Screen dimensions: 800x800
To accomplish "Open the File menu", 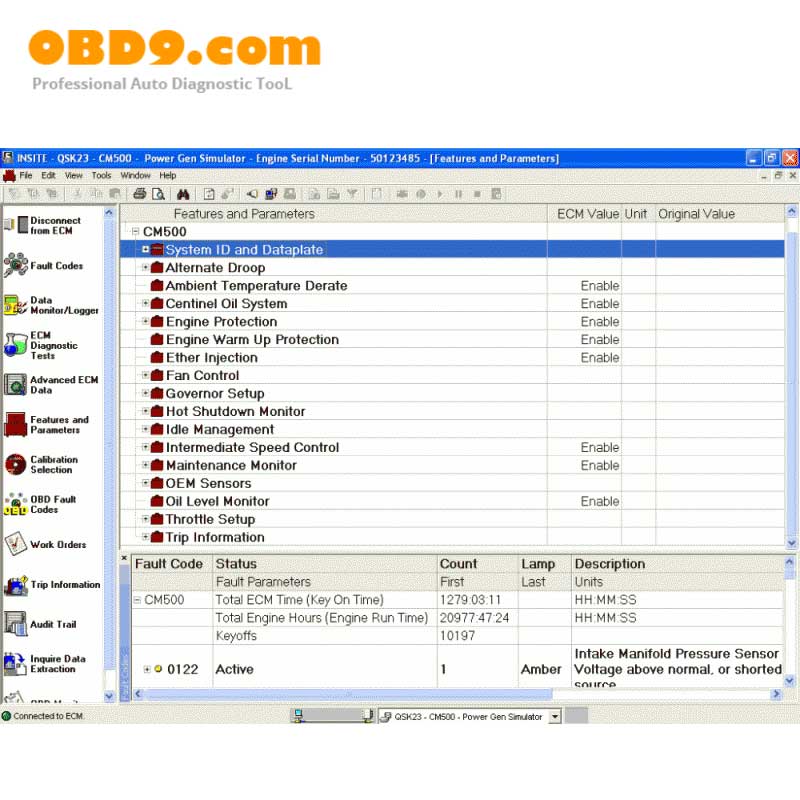I will 26,176.
